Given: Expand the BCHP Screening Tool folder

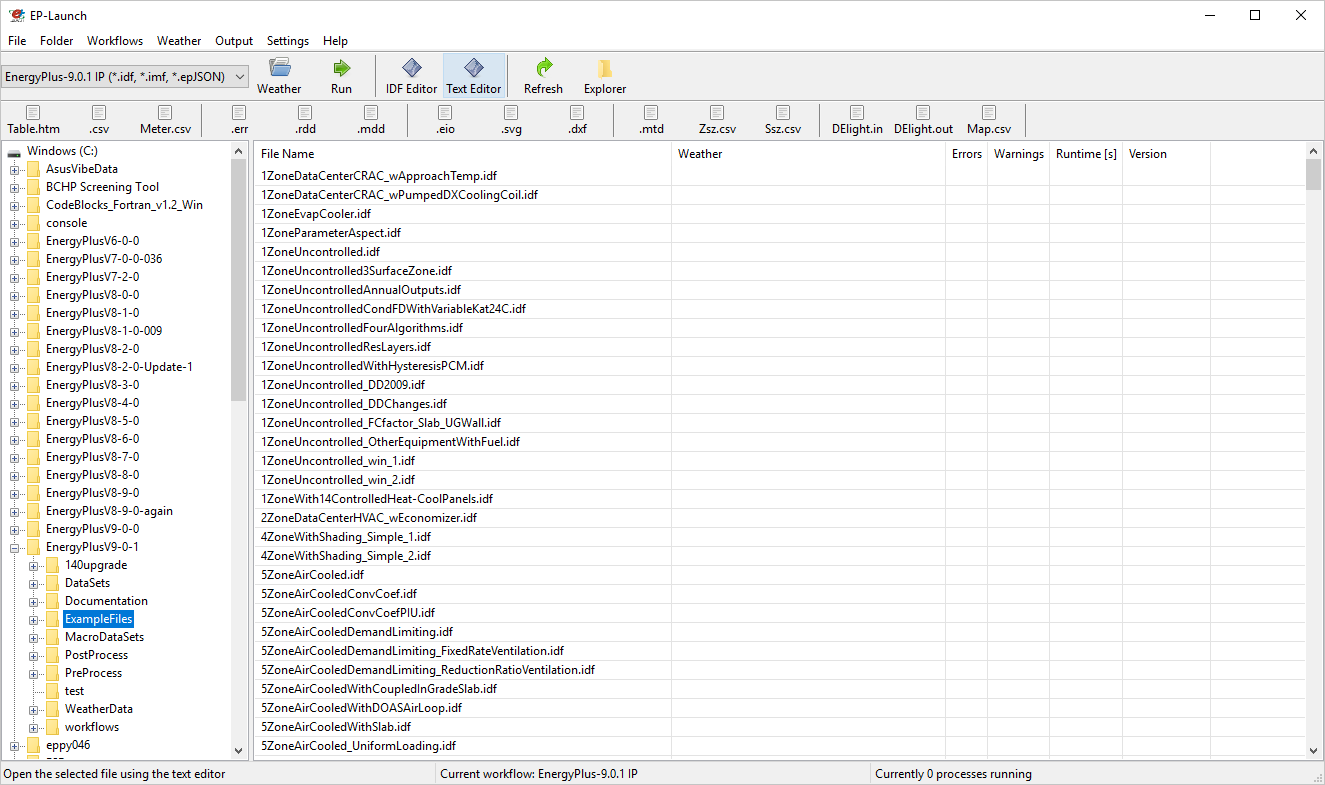Looking at the screenshot, I should [x=15, y=187].
